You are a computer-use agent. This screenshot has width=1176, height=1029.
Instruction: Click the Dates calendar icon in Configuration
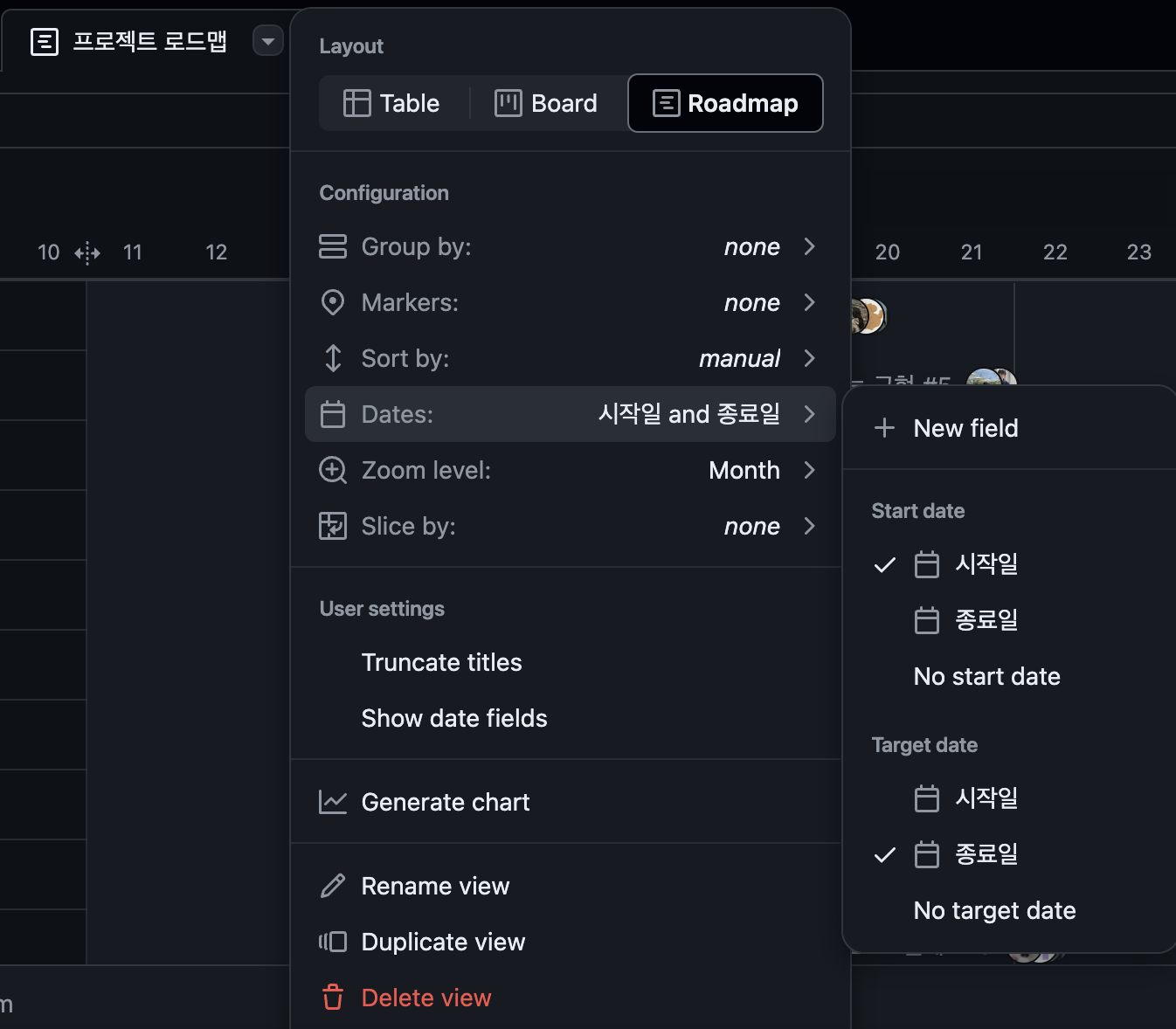pos(333,414)
